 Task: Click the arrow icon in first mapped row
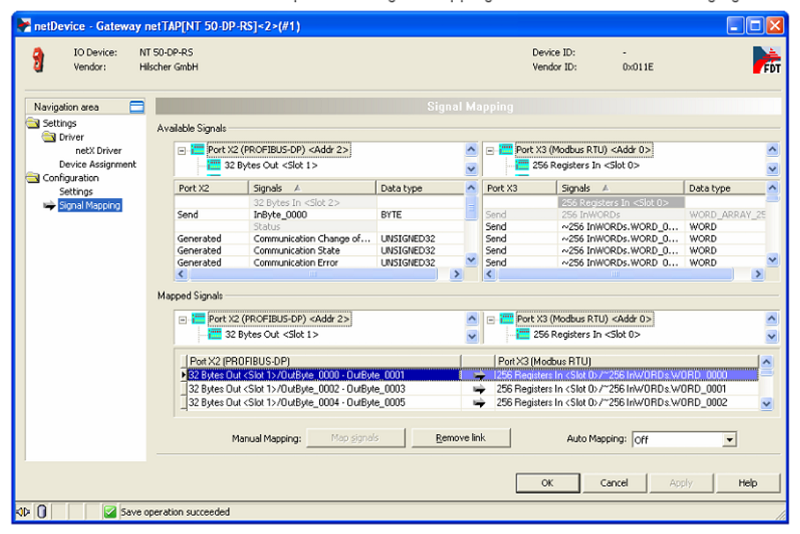[x=478, y=375]
